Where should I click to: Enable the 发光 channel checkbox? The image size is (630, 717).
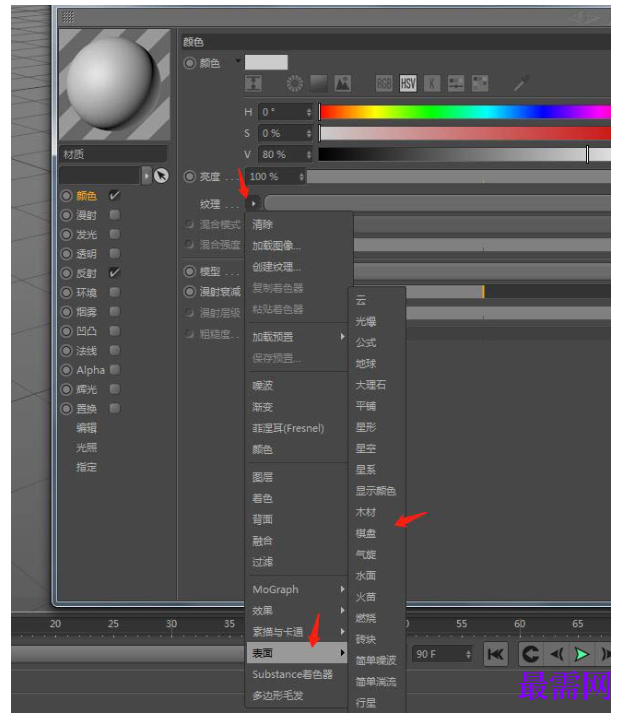pyautogui.click(x=114, y=234)
